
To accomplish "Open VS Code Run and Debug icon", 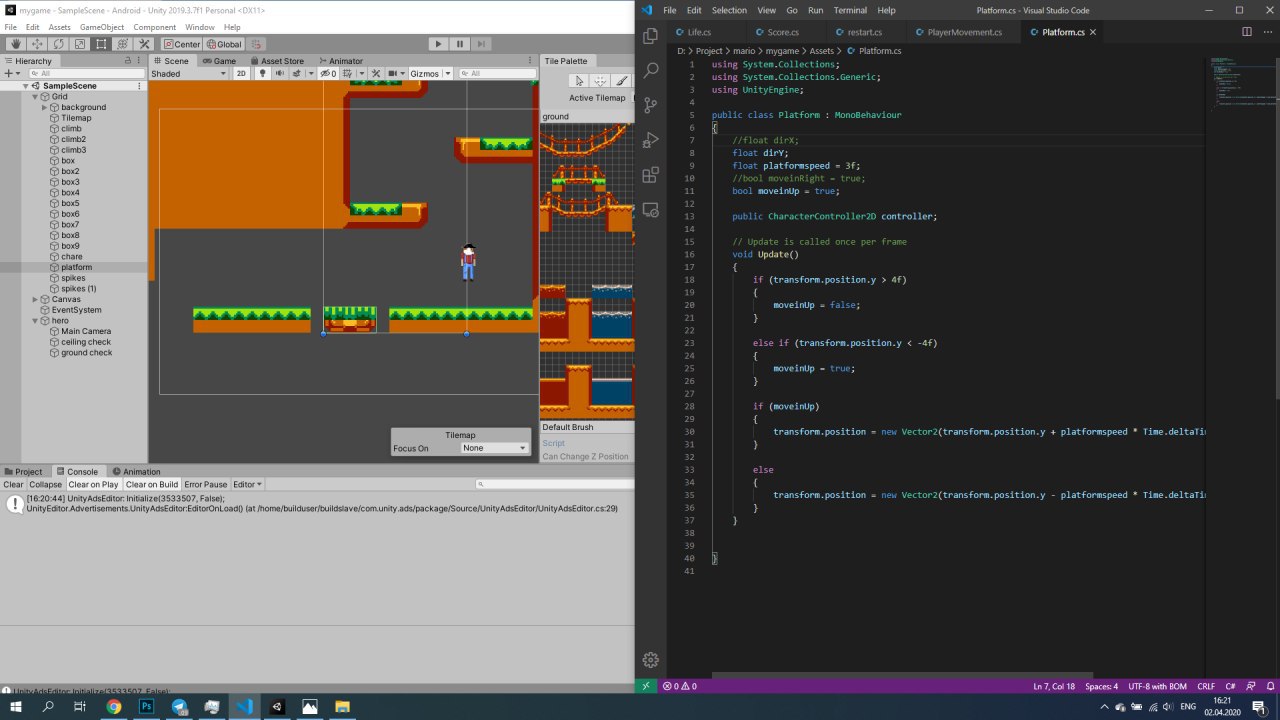I will click(x=651, y=140).
